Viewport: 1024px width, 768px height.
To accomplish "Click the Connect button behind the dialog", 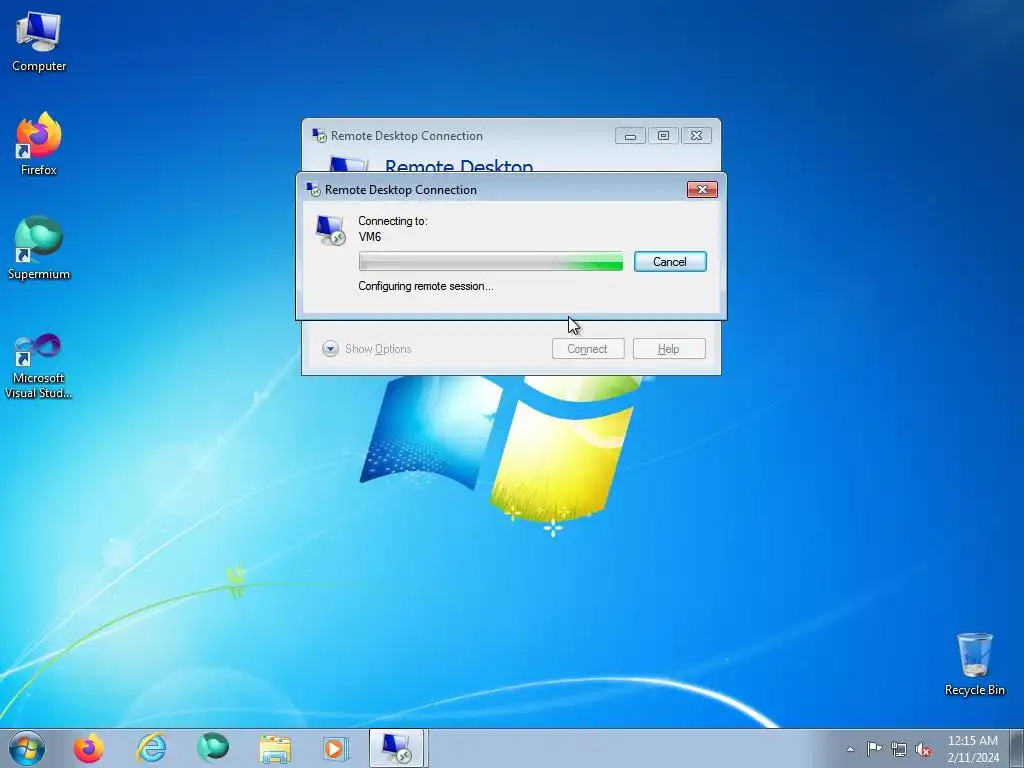I will coord(588,349).
